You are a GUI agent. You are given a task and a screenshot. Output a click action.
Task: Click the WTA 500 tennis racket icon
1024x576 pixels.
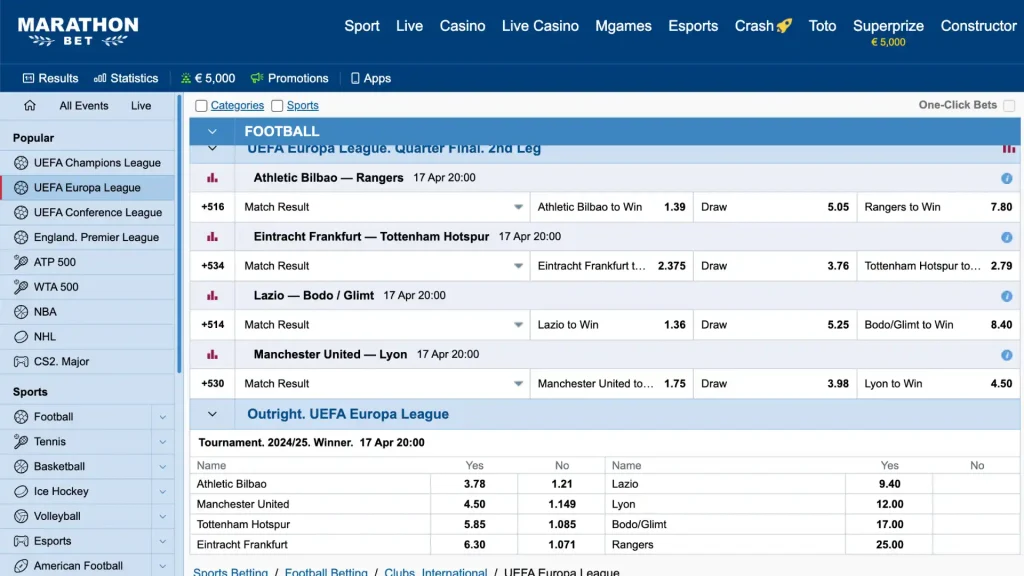coord(21,287)
